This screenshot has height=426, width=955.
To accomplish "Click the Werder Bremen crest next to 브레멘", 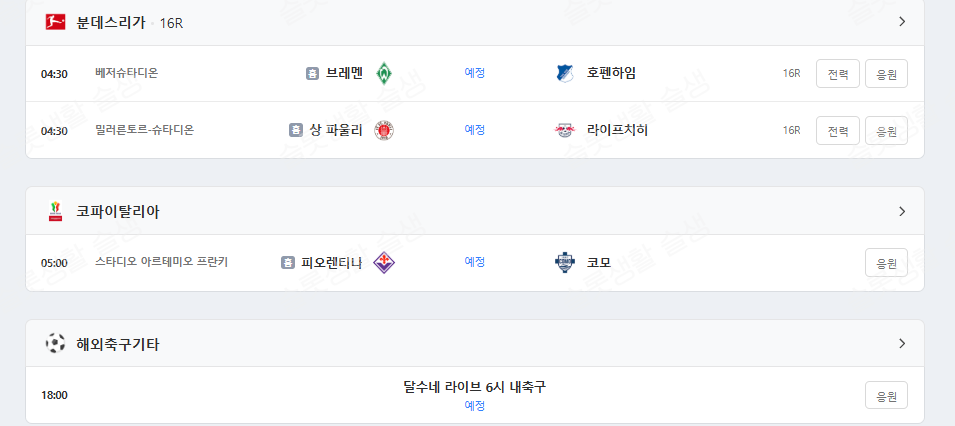I will [383, 73].
